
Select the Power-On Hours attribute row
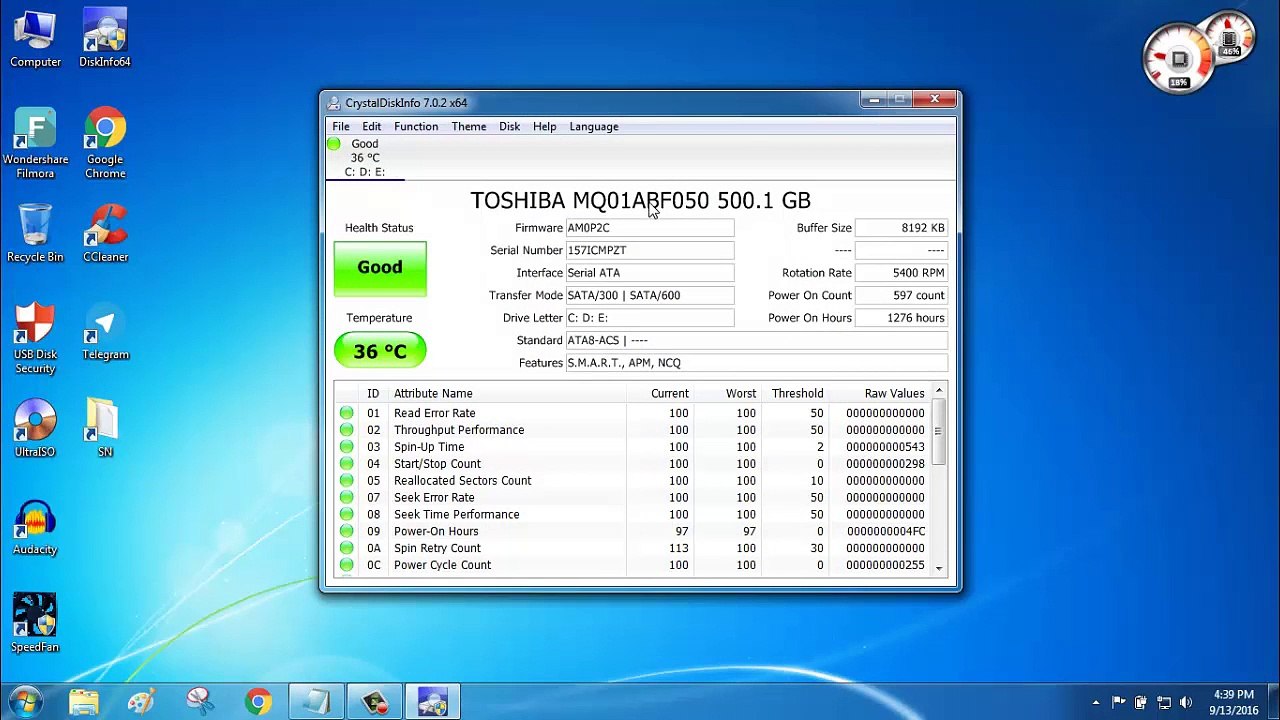tap(632, 531)
